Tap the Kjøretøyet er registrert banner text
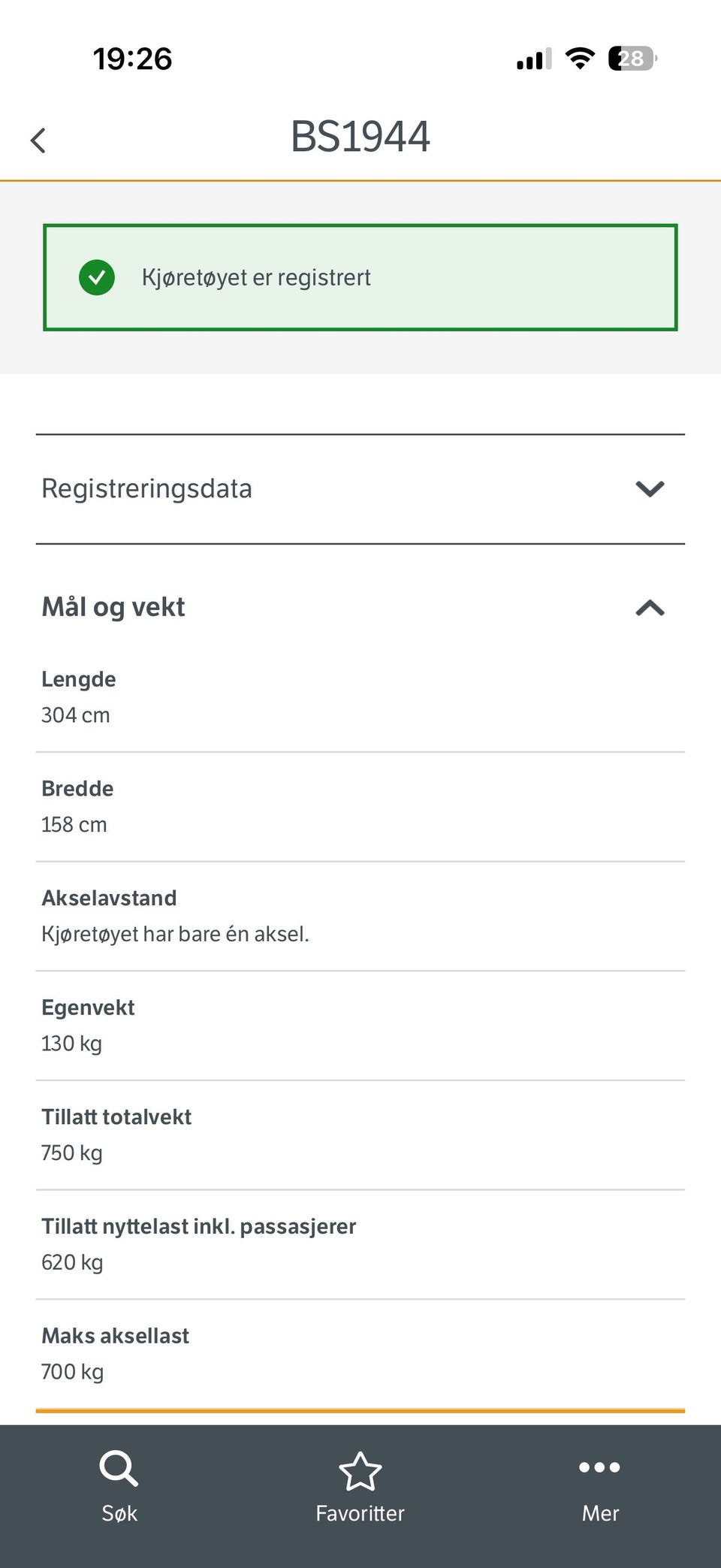The image size is (721, 1568). click(256, 278)
